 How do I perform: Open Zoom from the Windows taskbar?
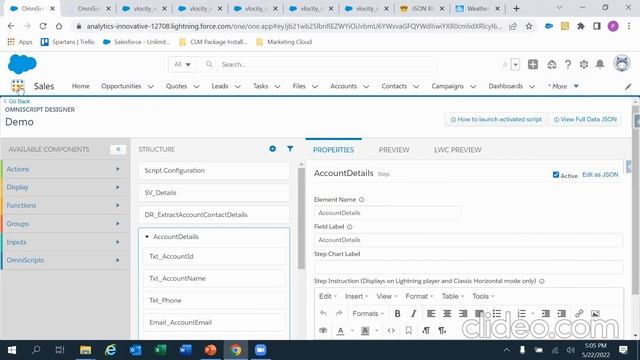[x=260, y=350]
